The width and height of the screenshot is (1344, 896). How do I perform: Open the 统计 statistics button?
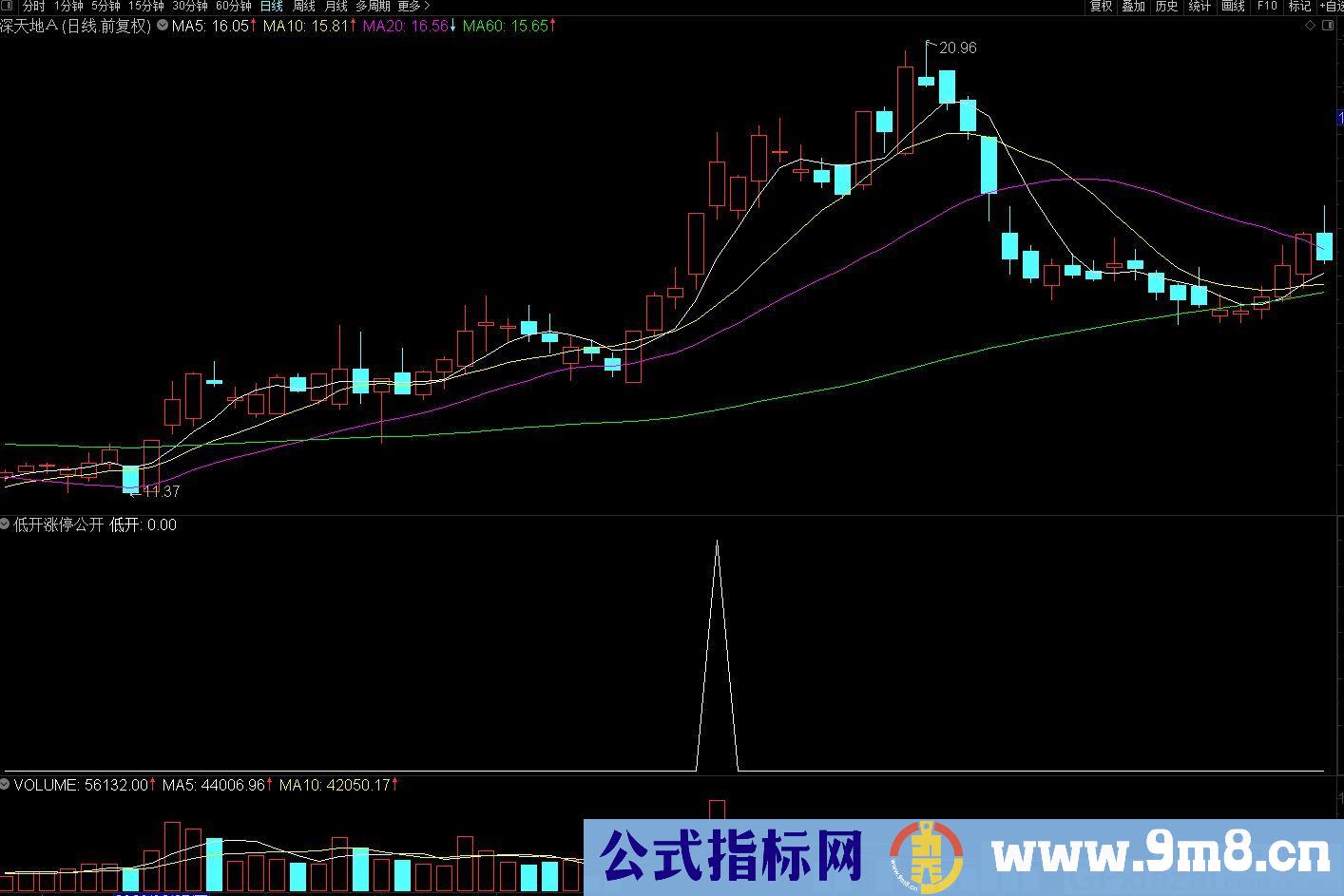[1200, 6]
